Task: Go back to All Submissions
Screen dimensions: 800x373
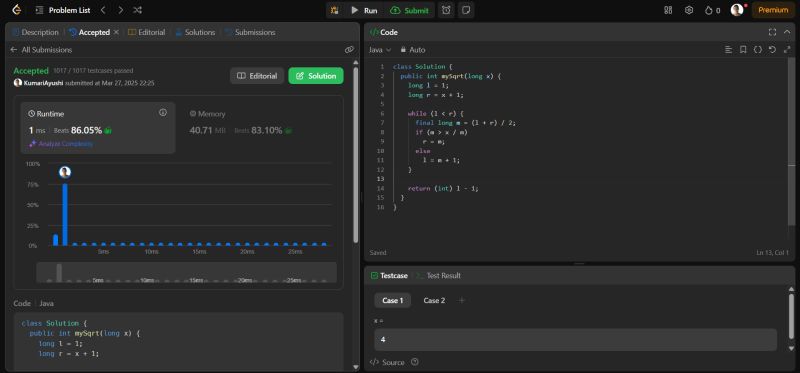Action: [41, 50]
